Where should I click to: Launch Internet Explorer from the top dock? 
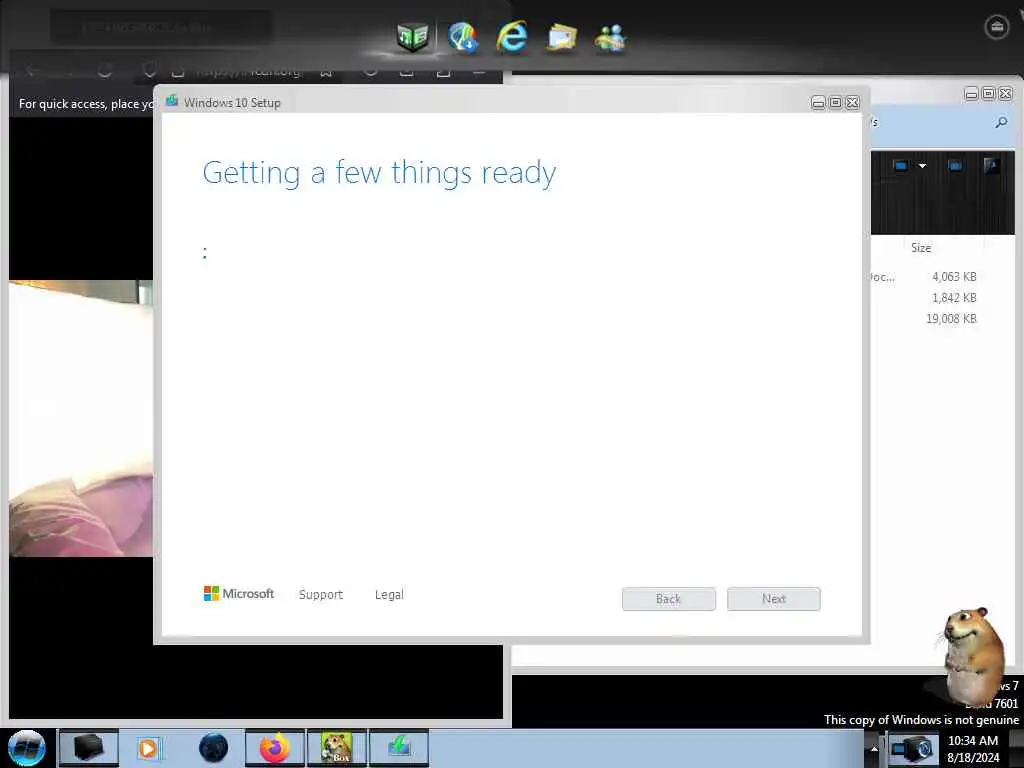pos(512,37)
